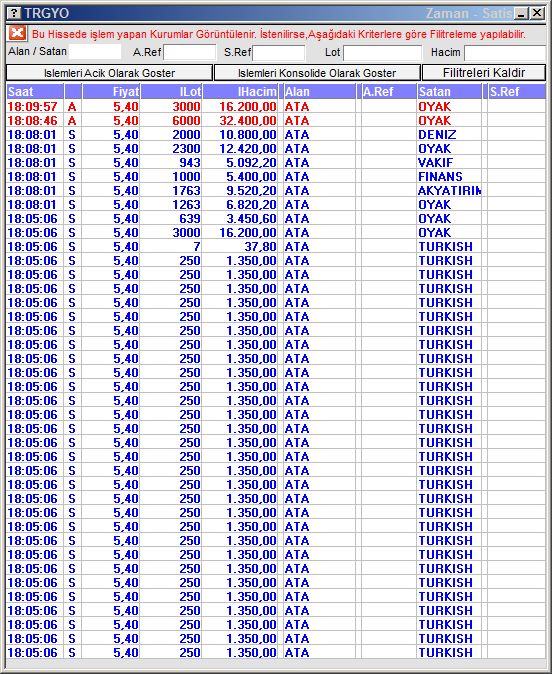Click the red X icon beside the info message
552x674 pixels.
coord(17,33)
